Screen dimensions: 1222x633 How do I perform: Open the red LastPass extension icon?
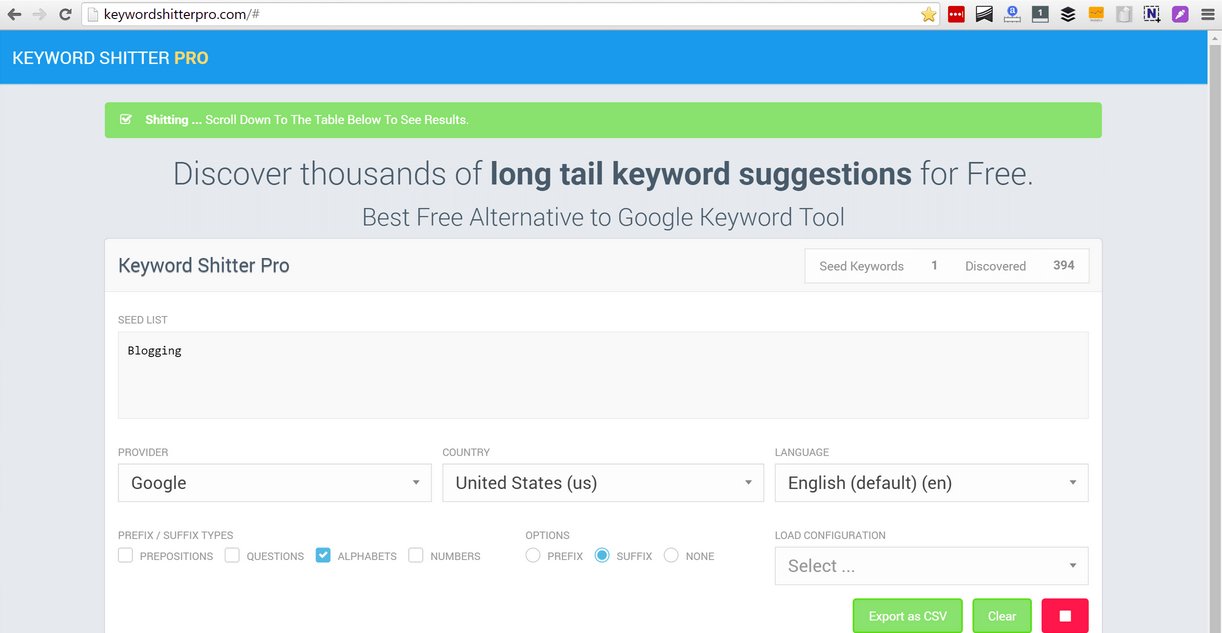tap(956, 14)
